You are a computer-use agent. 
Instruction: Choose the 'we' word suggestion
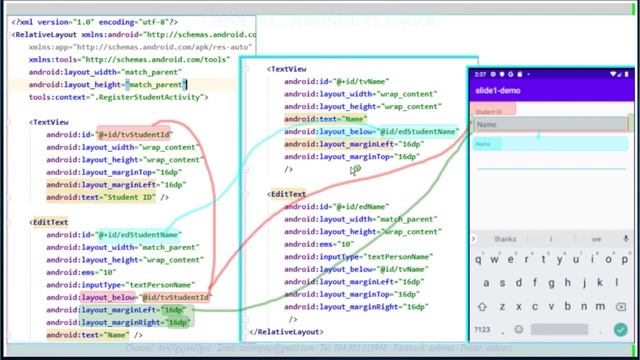(x=596, y=239)
